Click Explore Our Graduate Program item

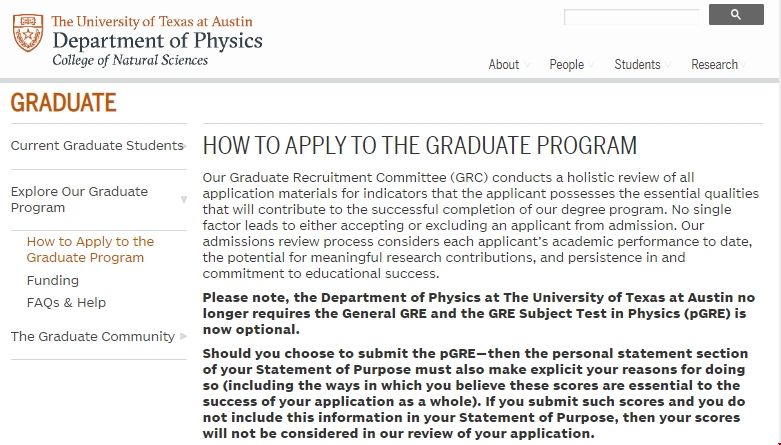pos(79,199)
